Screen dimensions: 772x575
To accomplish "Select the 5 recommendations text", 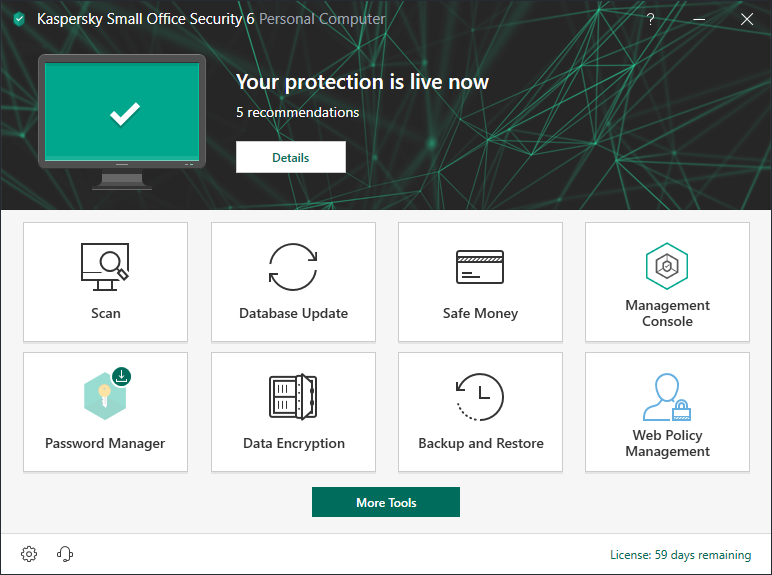I will pyautogui.click(x=297, y=113).
